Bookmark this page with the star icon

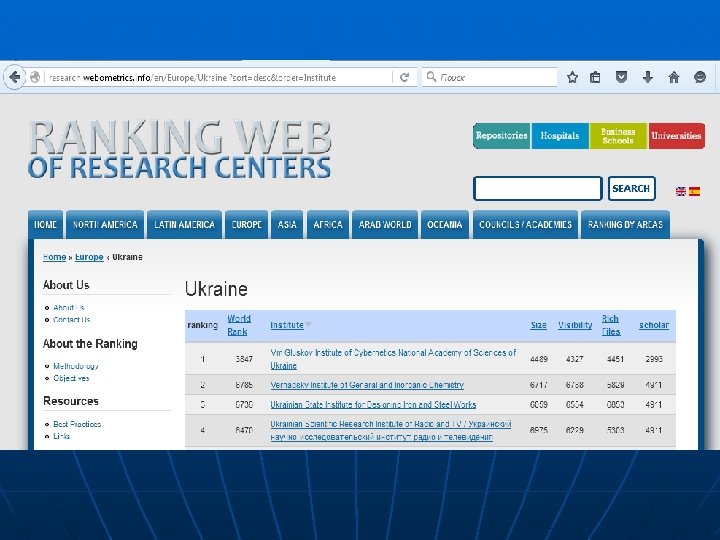pyautogui.click(x=572, y=77)
